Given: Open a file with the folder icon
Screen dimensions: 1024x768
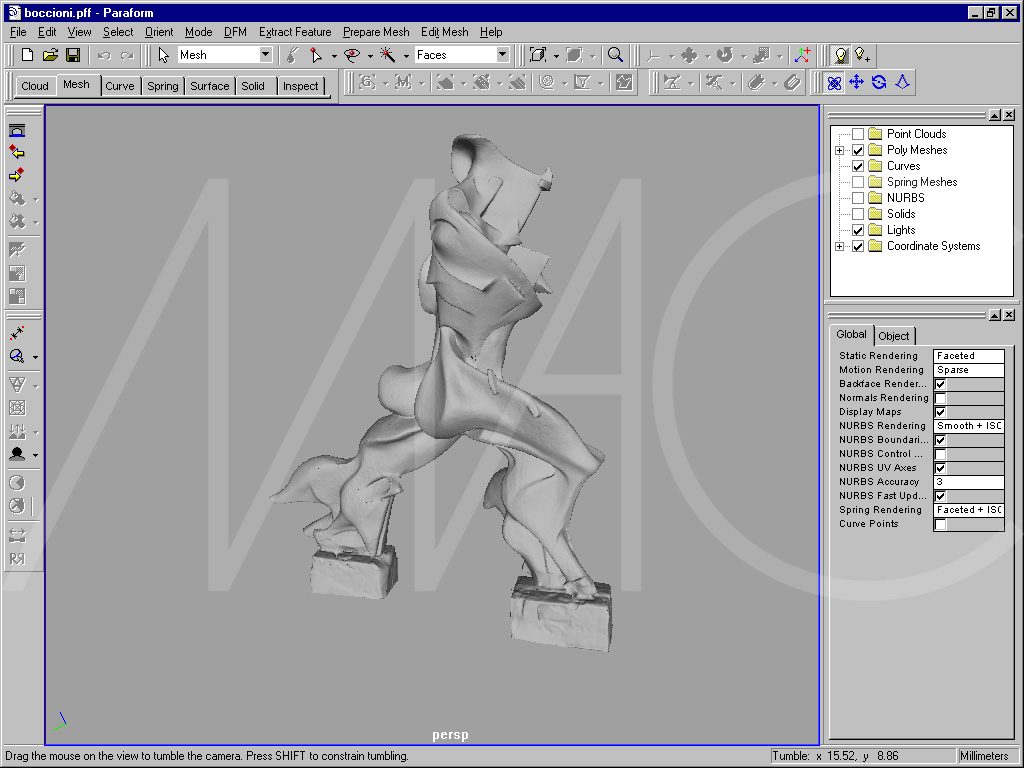Looking at the screenshot, I should (x=50, y=55).
